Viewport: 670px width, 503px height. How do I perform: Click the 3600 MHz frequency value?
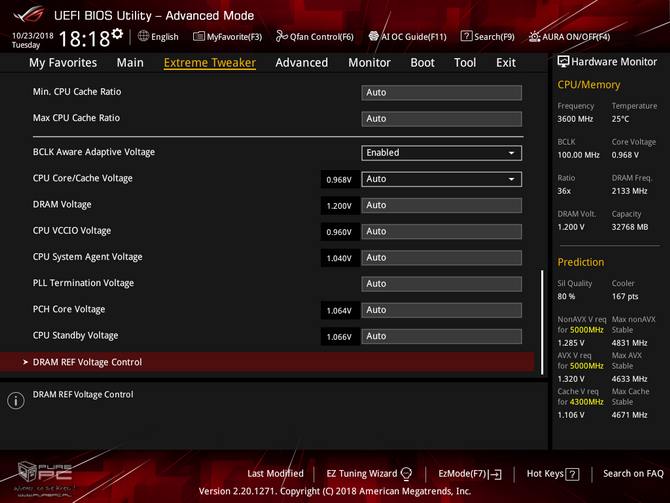pyautogui.click(x=575, y=119)
